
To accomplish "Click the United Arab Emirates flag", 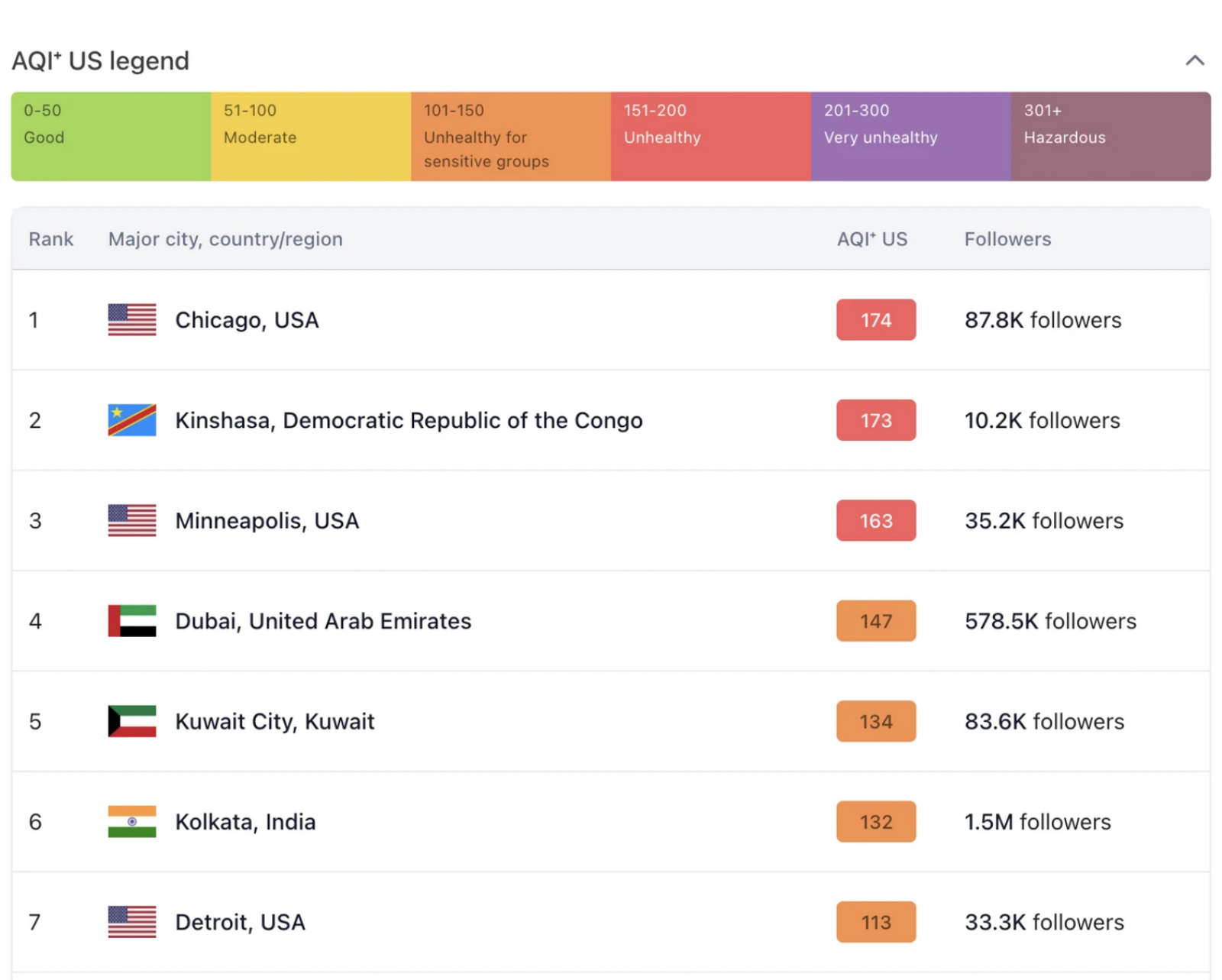I will point(131,620).
